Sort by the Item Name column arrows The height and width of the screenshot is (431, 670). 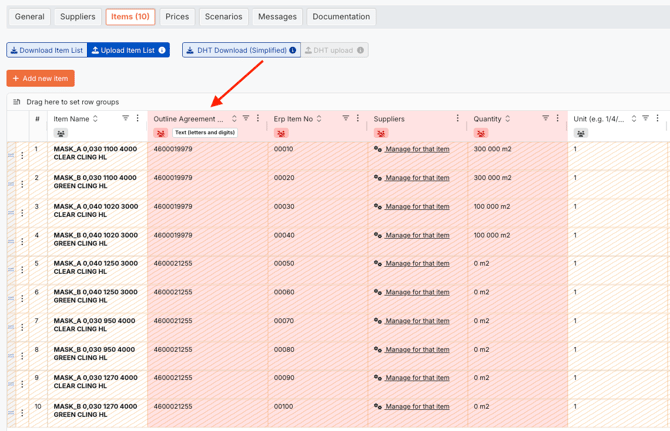96,119
